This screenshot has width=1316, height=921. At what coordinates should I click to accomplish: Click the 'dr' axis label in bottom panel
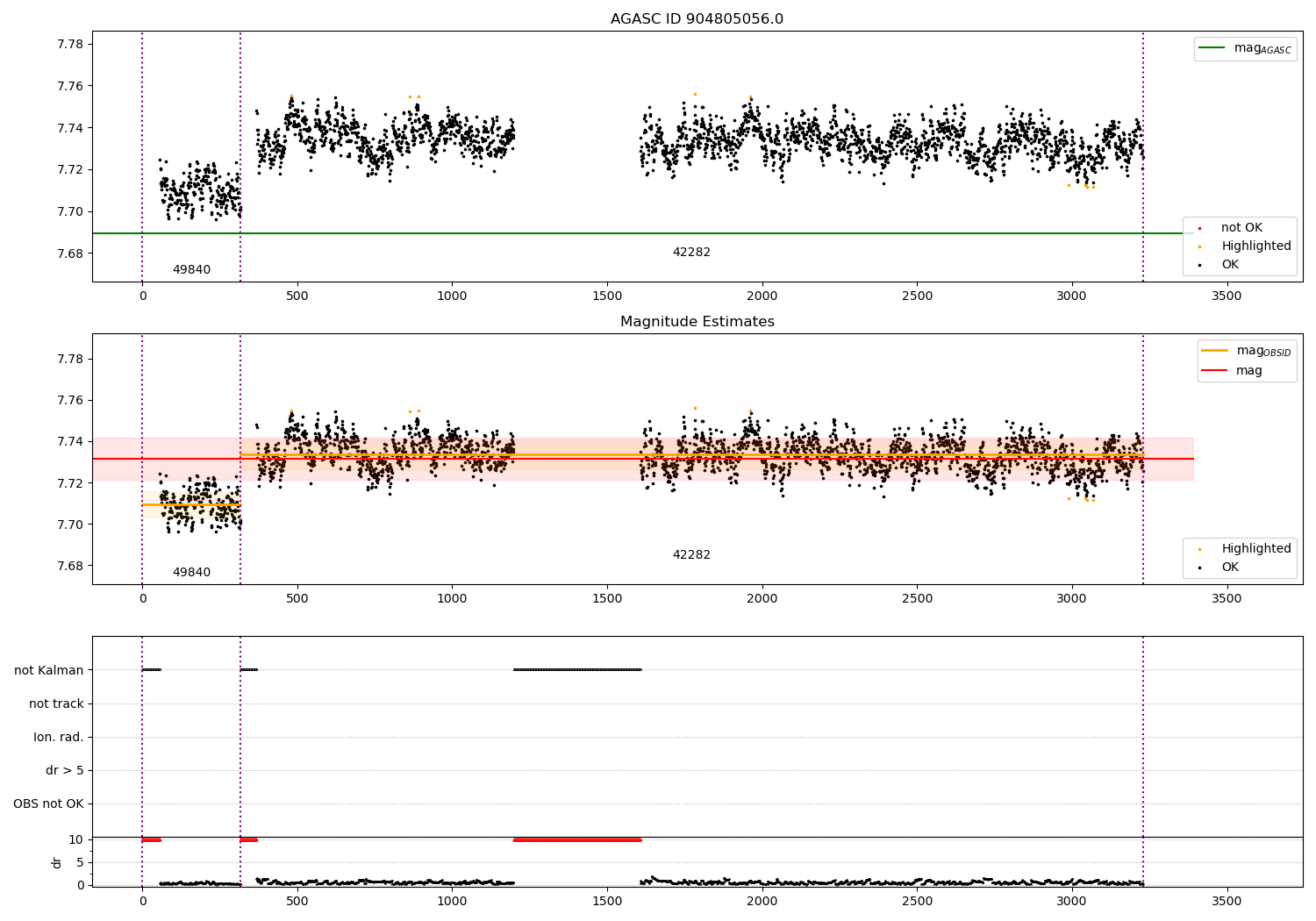click(x=57, y=862)
